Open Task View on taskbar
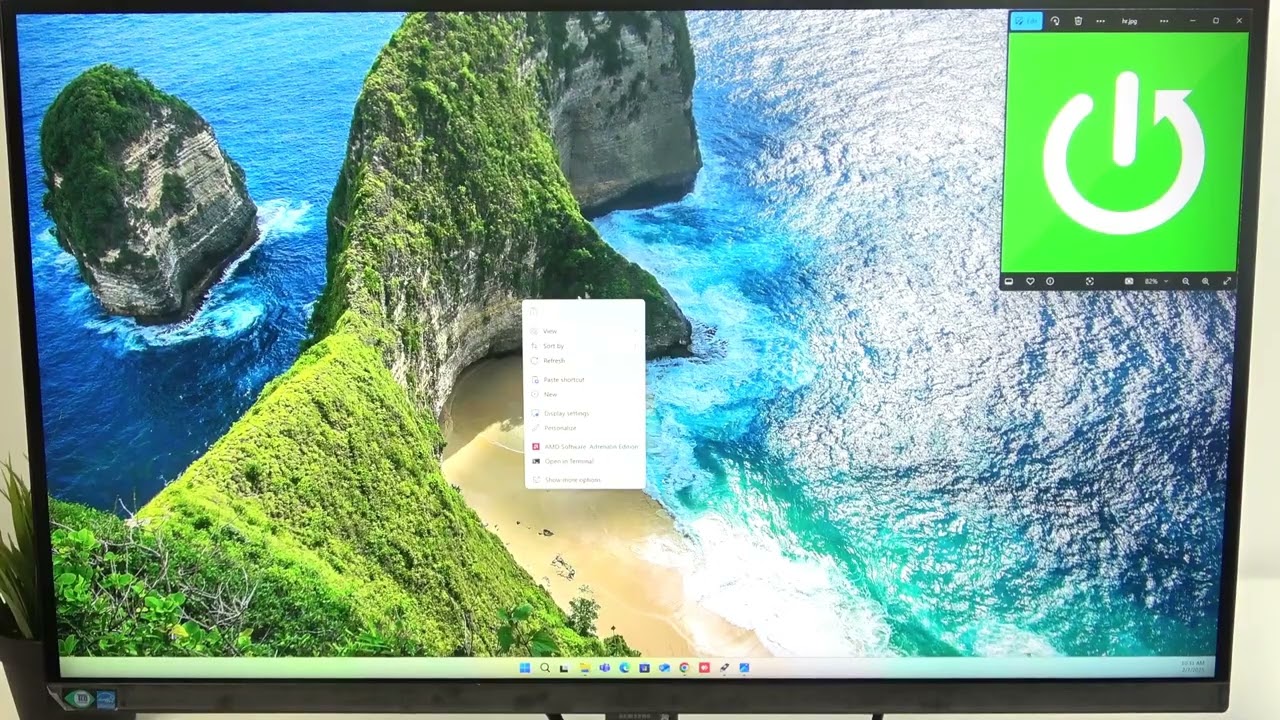This screenshot has height=720, width=1280. [564, 668]
